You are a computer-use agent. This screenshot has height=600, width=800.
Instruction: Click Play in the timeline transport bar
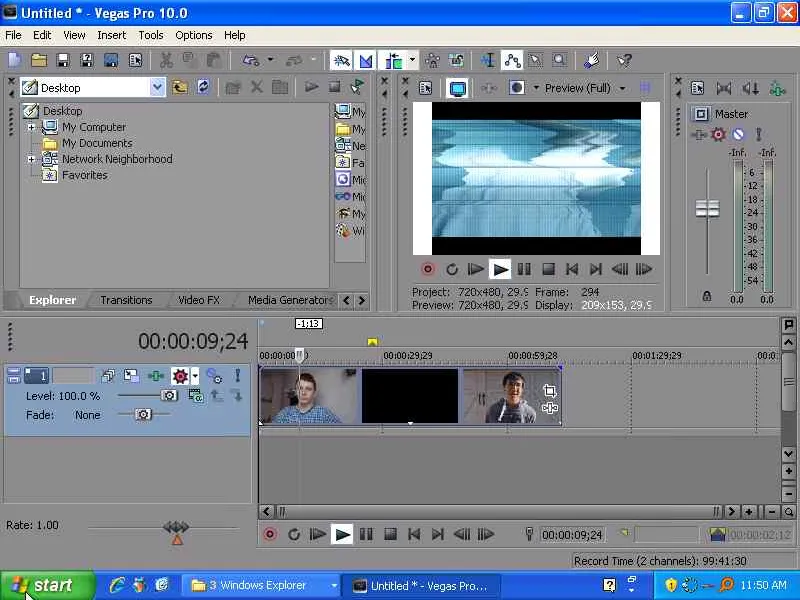click(x=342, y=534)
